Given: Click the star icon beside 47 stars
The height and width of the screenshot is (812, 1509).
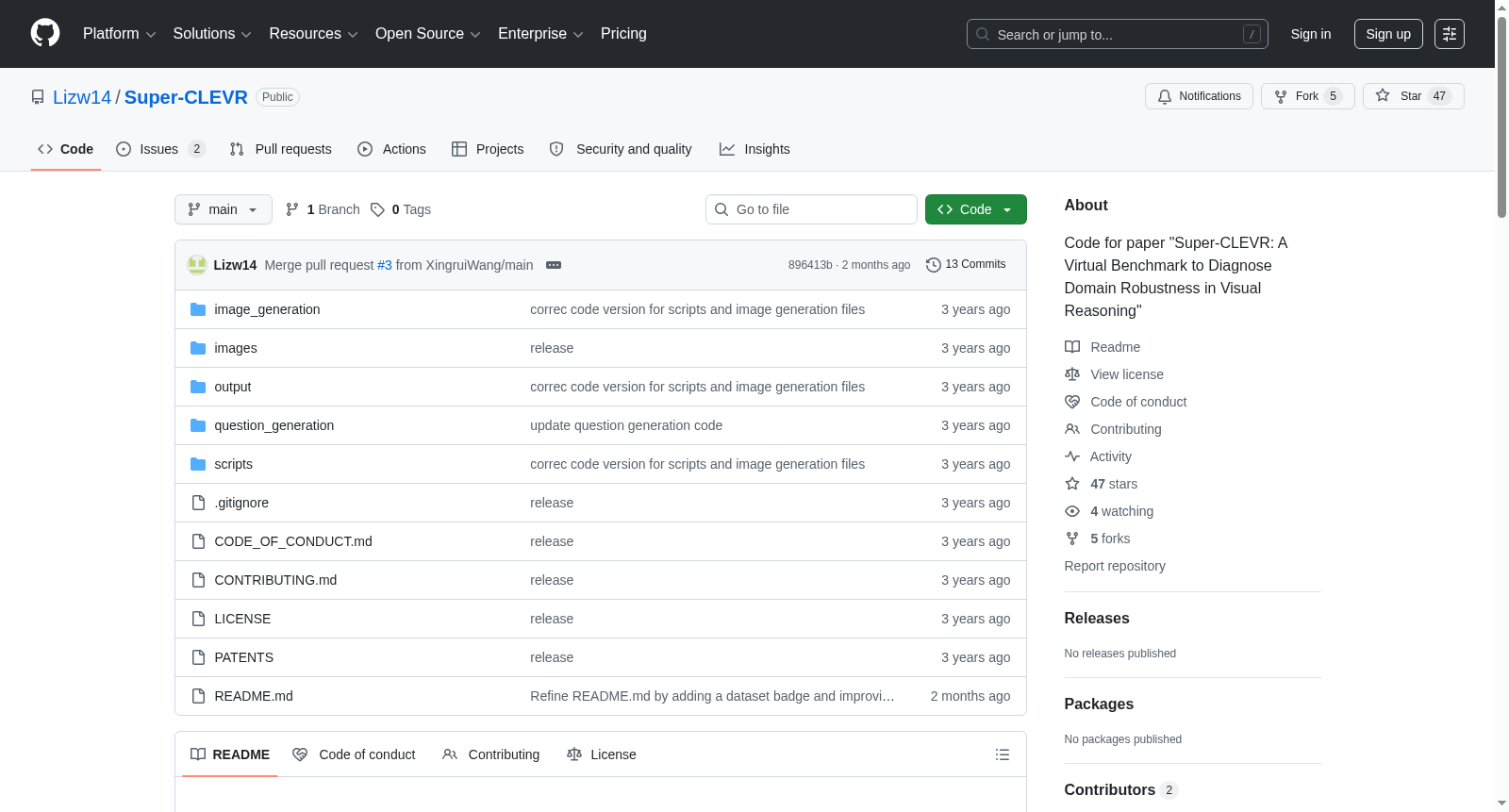Looking at the screenshot, I should [1072, 484].
